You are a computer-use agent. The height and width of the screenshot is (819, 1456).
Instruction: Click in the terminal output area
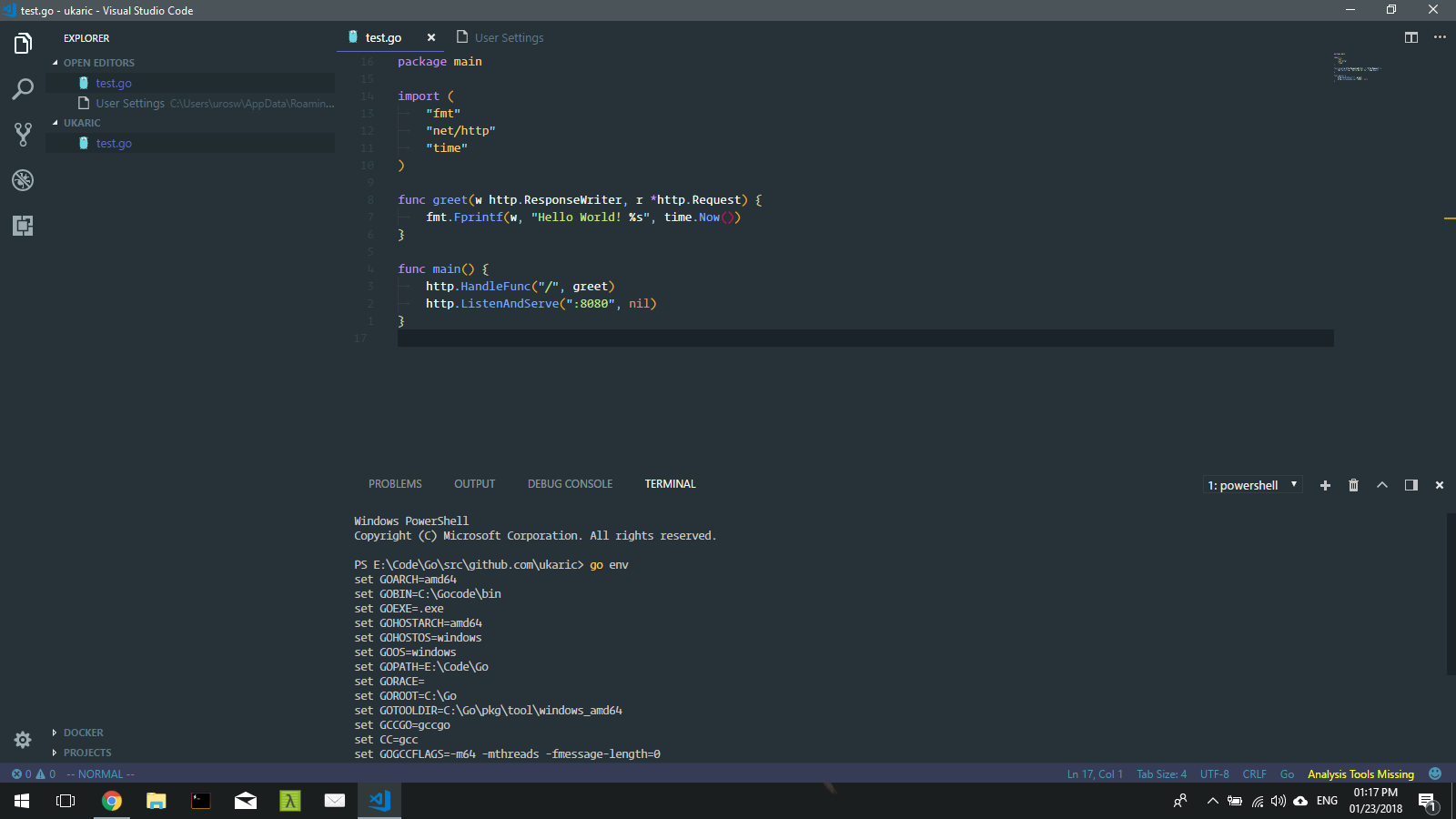click(896, 637)
